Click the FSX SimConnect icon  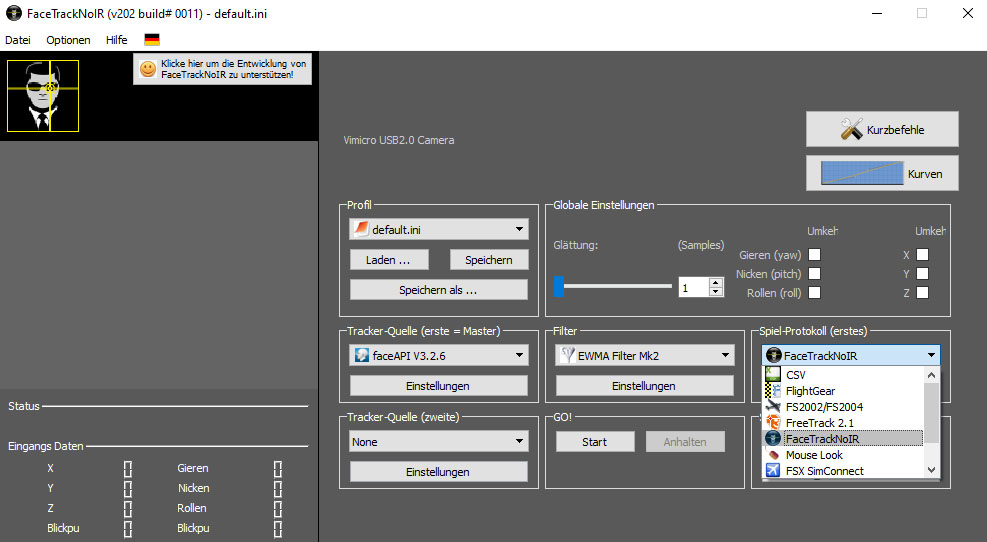click(773, 470)
